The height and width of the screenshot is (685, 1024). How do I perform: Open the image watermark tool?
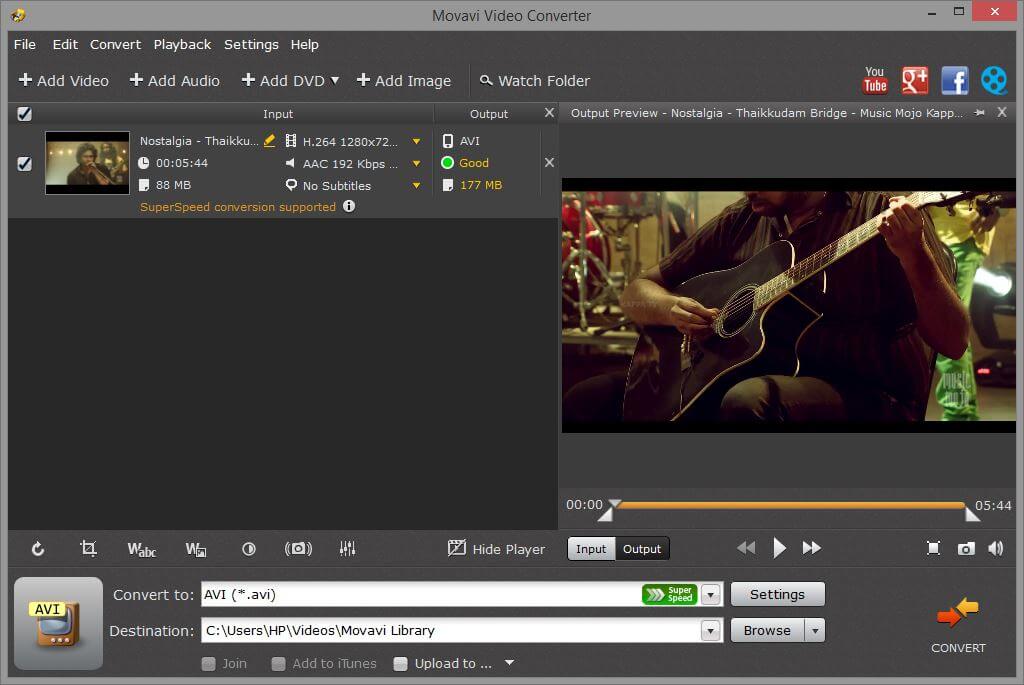196,549
